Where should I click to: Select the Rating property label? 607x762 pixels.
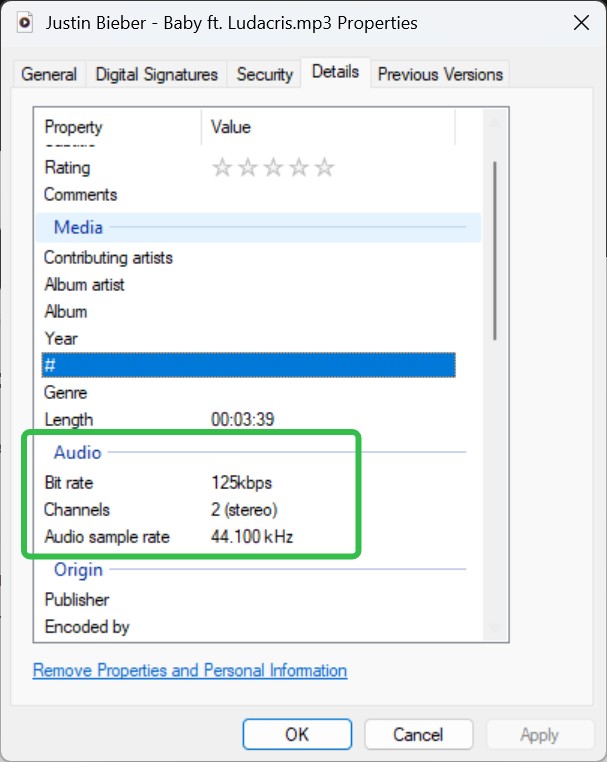[x=67, y=168]
